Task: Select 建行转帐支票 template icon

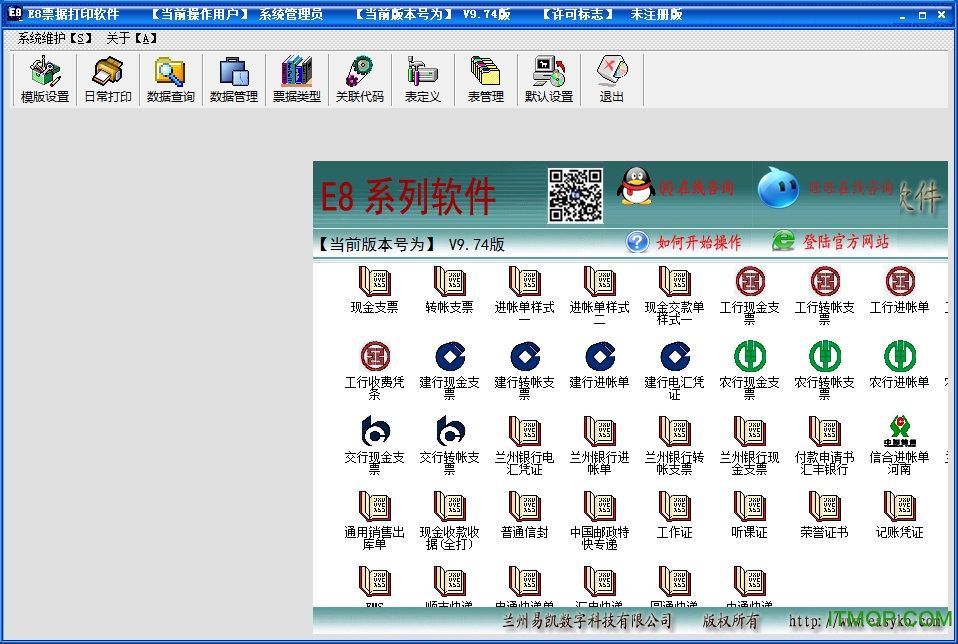Action: (x=524, y=365)
